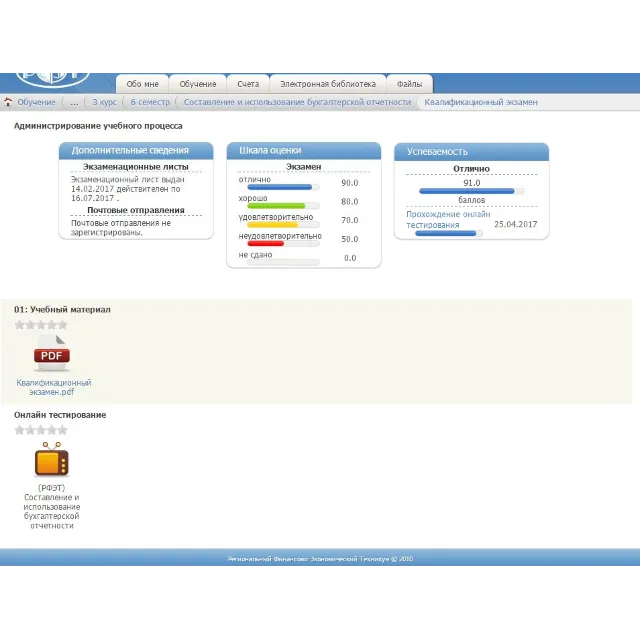Select the 91.0 grade value

(472, 183)
